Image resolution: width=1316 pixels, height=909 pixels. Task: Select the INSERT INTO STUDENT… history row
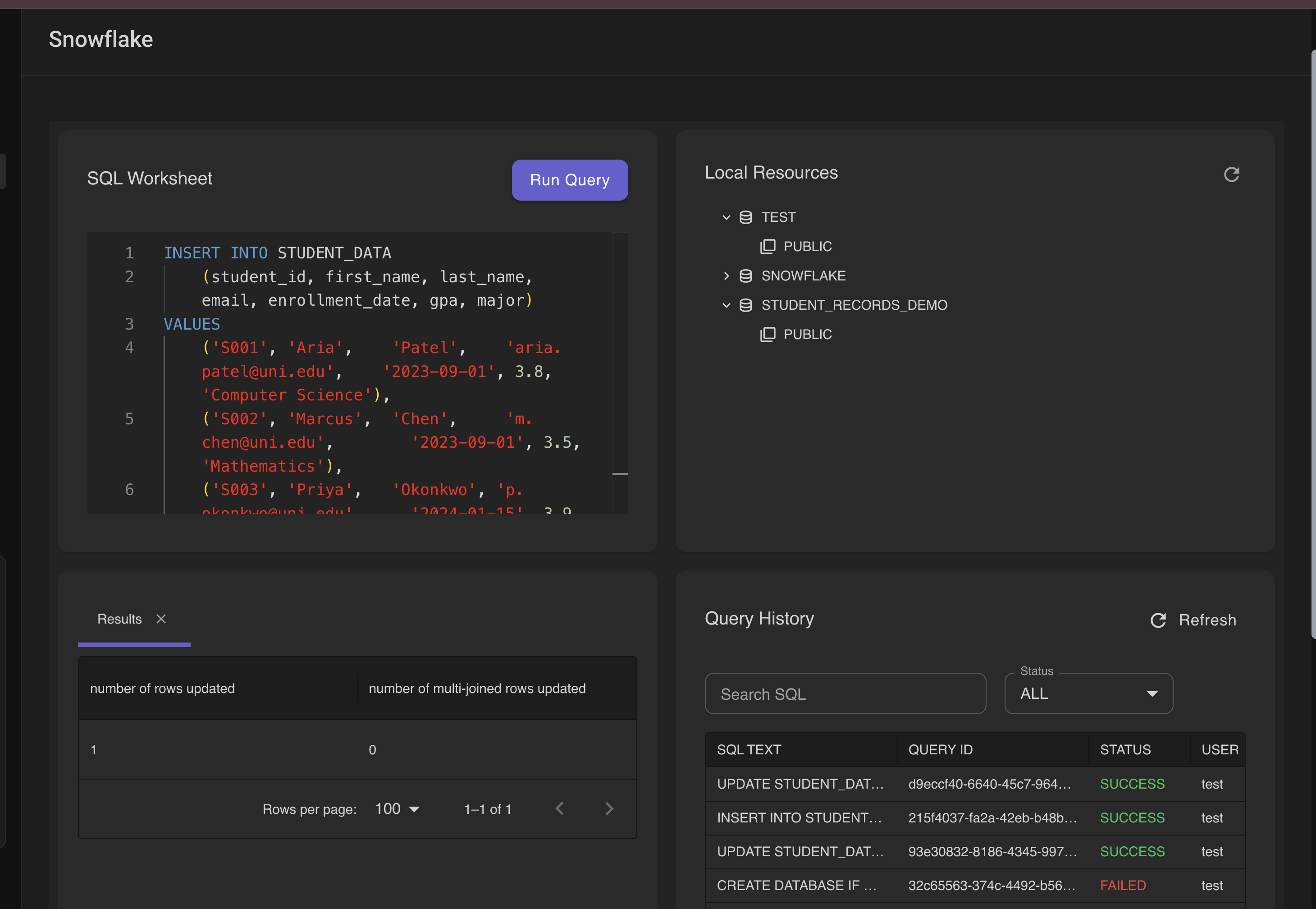coord(975,818)
